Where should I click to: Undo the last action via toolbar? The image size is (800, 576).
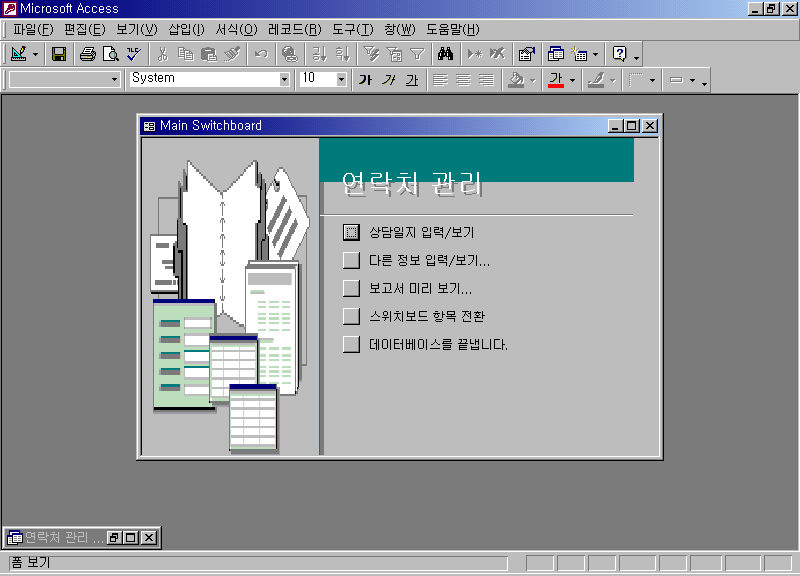[x=261, y=54]
